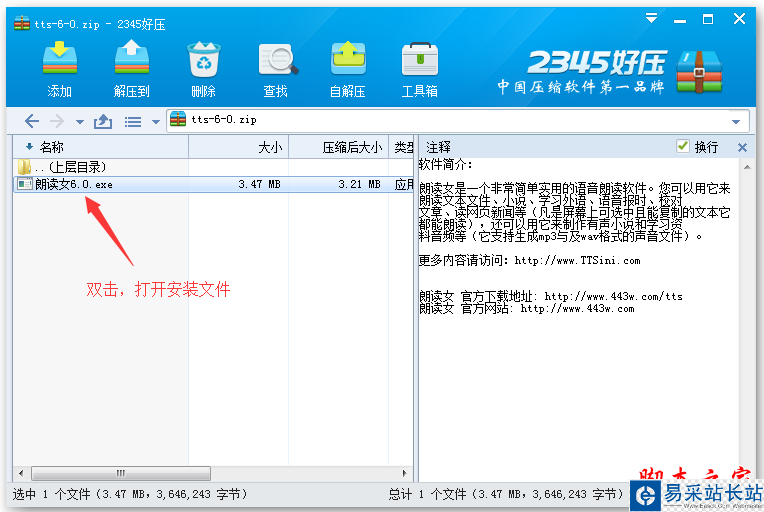Close the 注释 comment panel
Screen dimensions: 764x512
[x=742, y=147]
